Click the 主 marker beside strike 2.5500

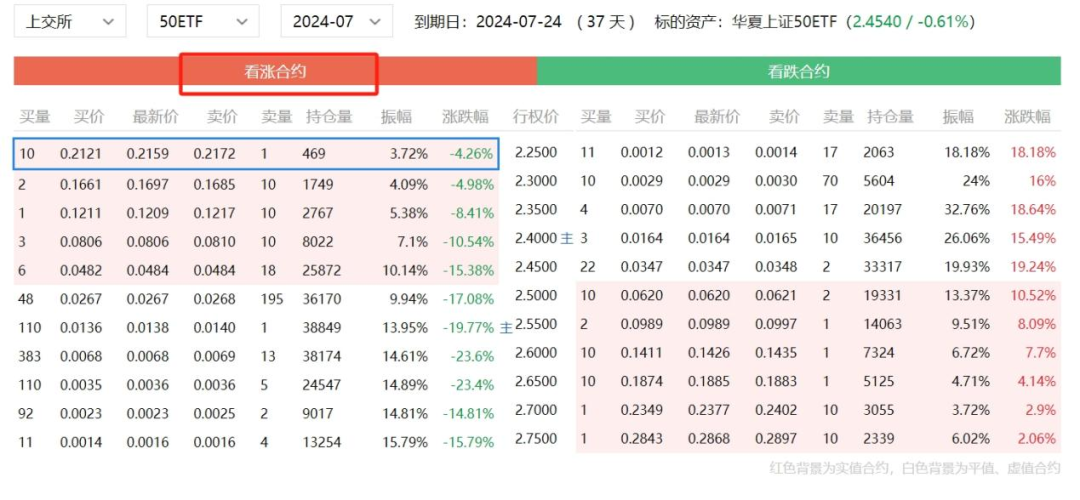[506, 328]
